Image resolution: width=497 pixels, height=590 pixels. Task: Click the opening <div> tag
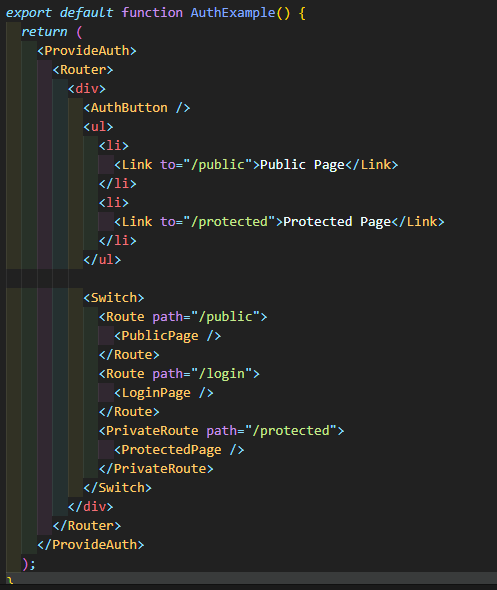87,89
